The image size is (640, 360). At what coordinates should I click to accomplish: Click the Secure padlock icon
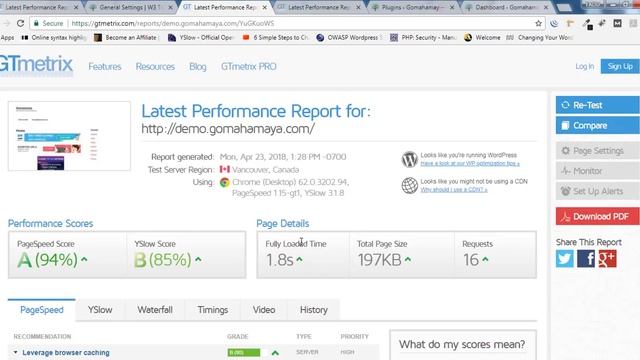point(36,23)
